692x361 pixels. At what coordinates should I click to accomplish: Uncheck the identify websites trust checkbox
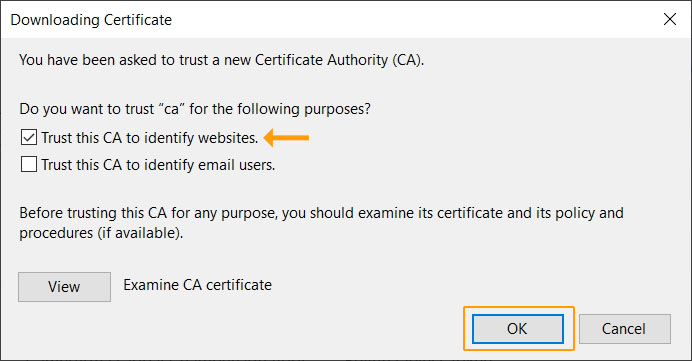point(29,138)
